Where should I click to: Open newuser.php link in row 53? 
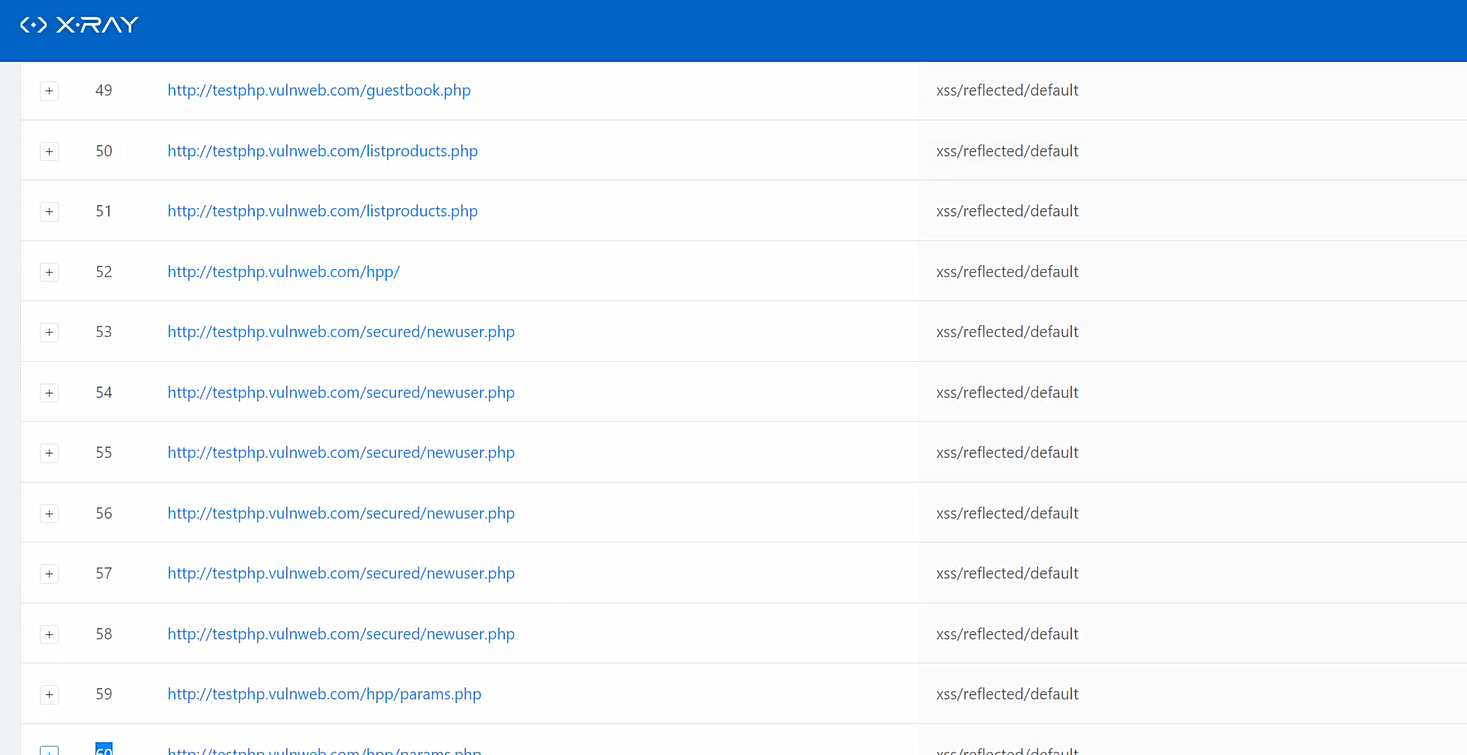coord(341,332)
